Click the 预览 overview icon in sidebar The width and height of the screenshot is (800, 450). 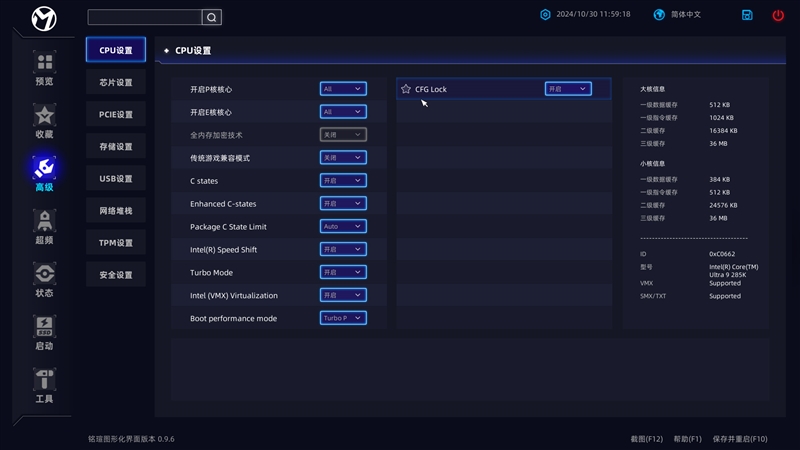click(44, 64)
